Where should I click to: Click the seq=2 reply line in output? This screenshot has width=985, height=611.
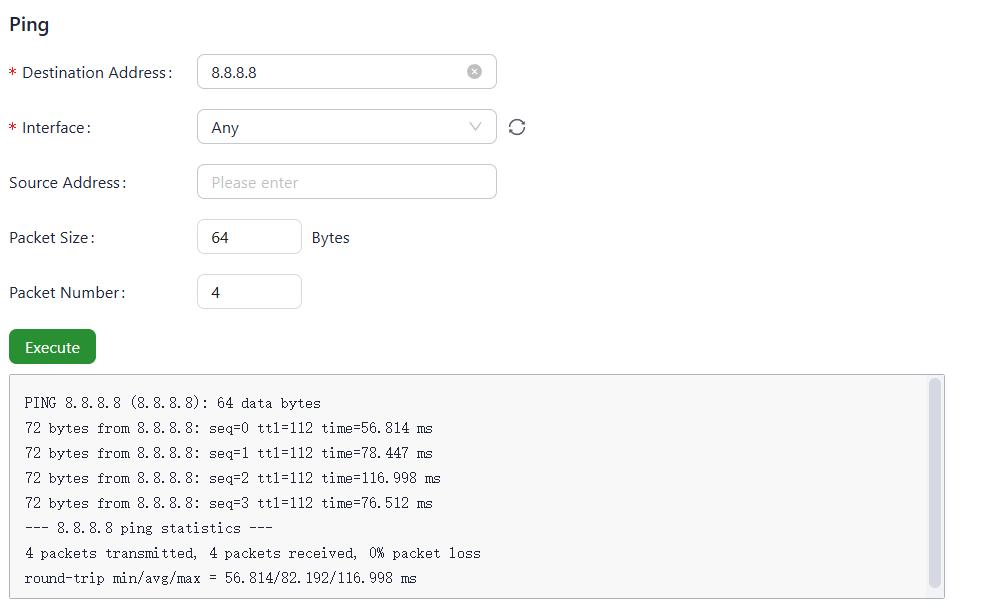[232, 478]
